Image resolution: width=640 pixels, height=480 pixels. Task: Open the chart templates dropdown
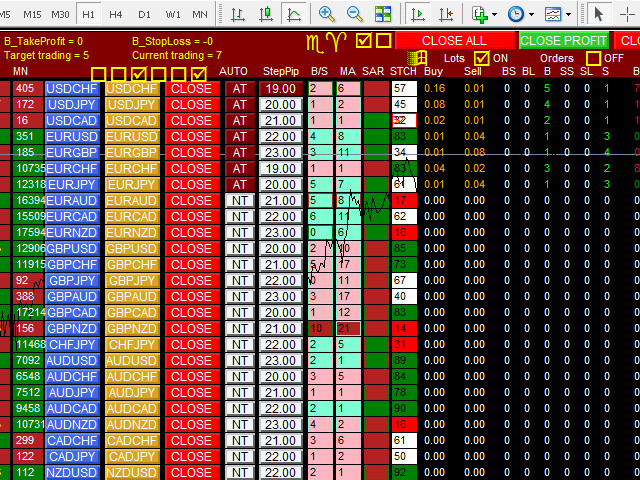566,14
